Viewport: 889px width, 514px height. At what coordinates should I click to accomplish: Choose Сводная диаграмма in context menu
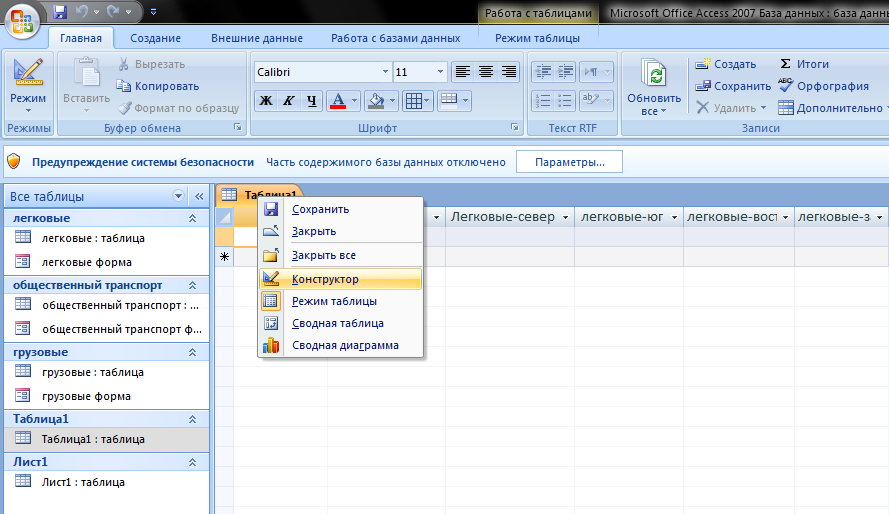coord(341,345)
